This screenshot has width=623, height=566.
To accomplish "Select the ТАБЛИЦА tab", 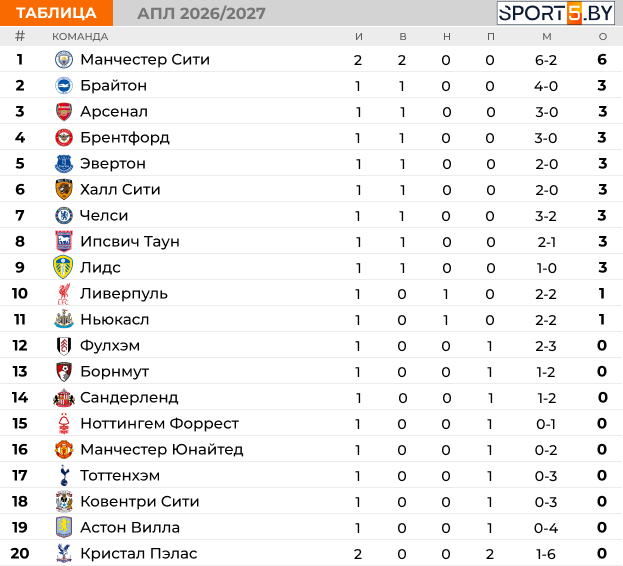I will (56, 13).
